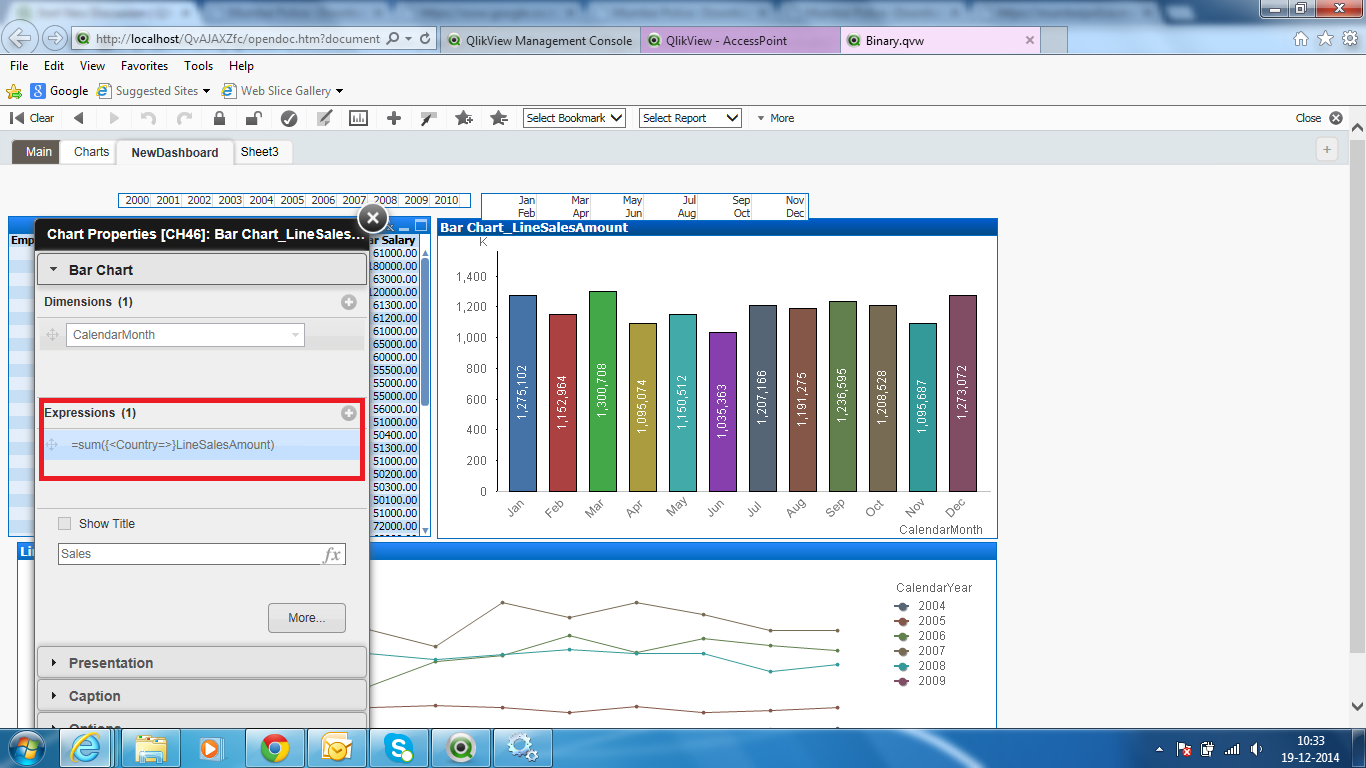Click the Clear selections button in the QlikView toolbar
Image resolution: width=1366 pixels, height=768 pixels.
tap(32, 118)
